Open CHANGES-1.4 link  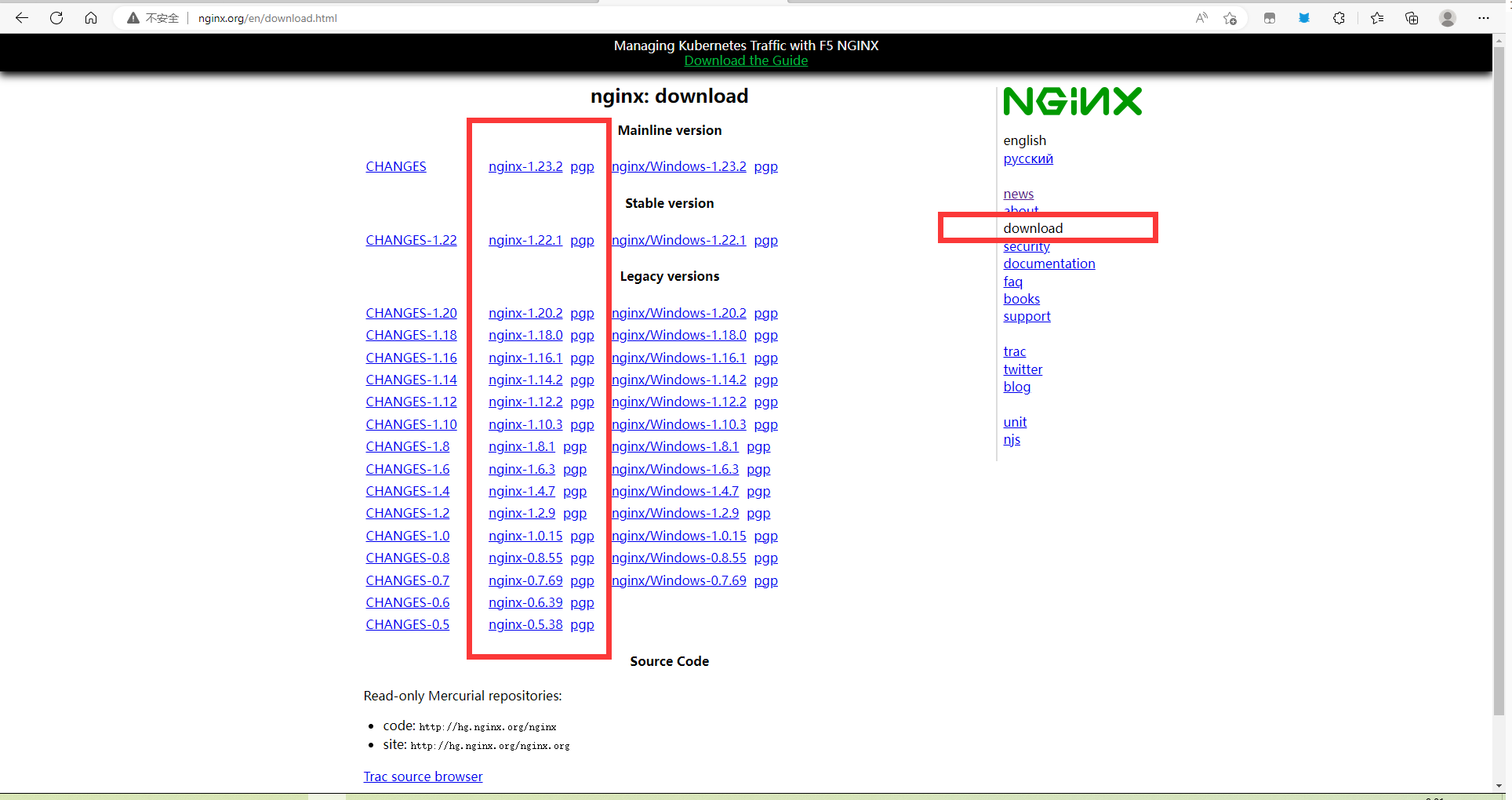click(408, 491)
